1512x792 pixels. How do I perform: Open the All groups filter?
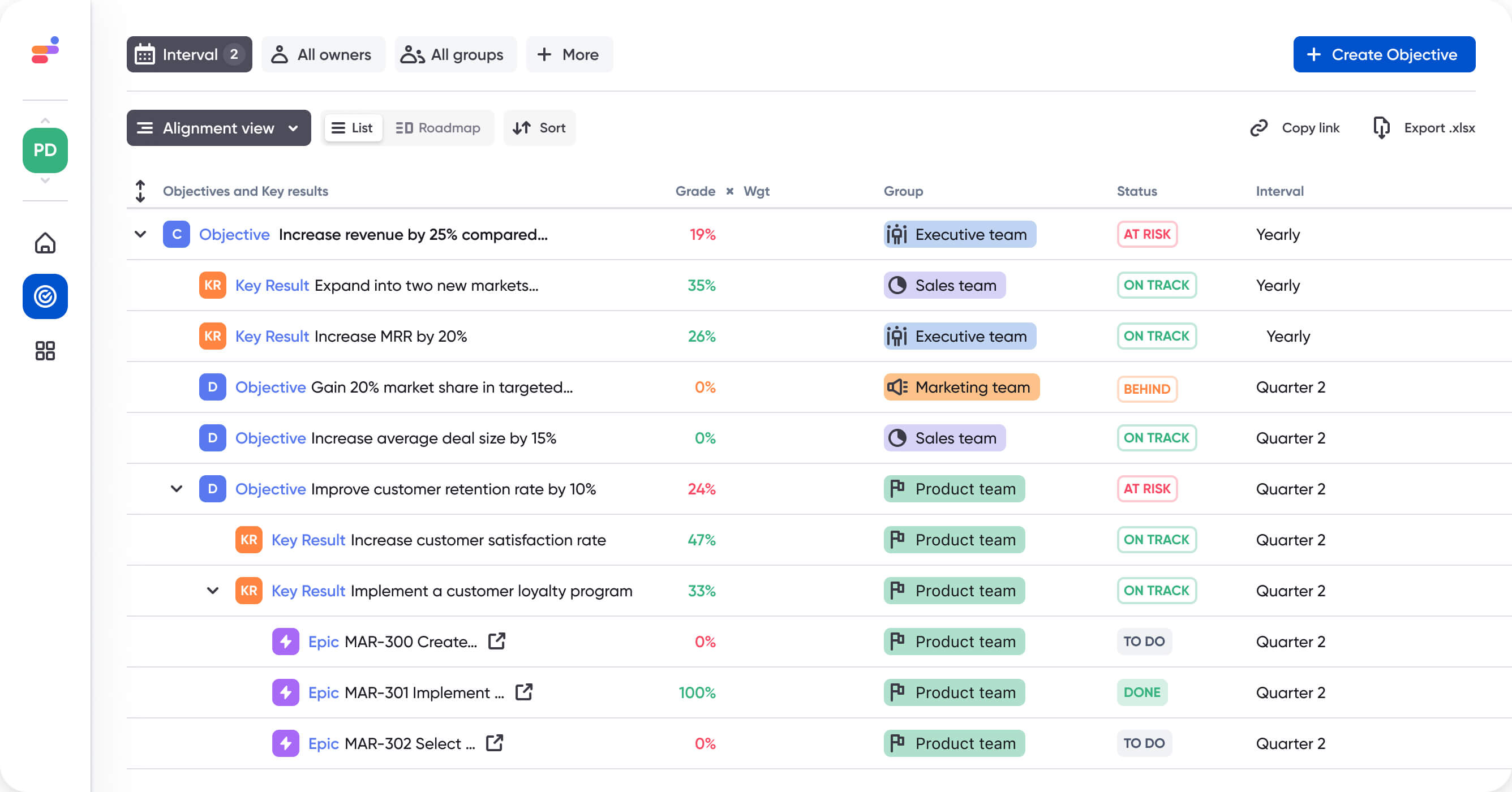coord(453,54)
